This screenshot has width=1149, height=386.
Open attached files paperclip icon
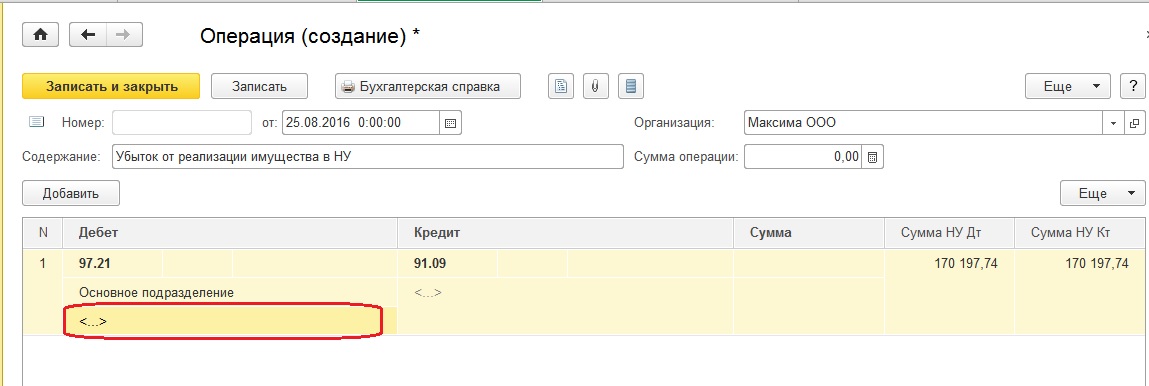click(595, 86)
